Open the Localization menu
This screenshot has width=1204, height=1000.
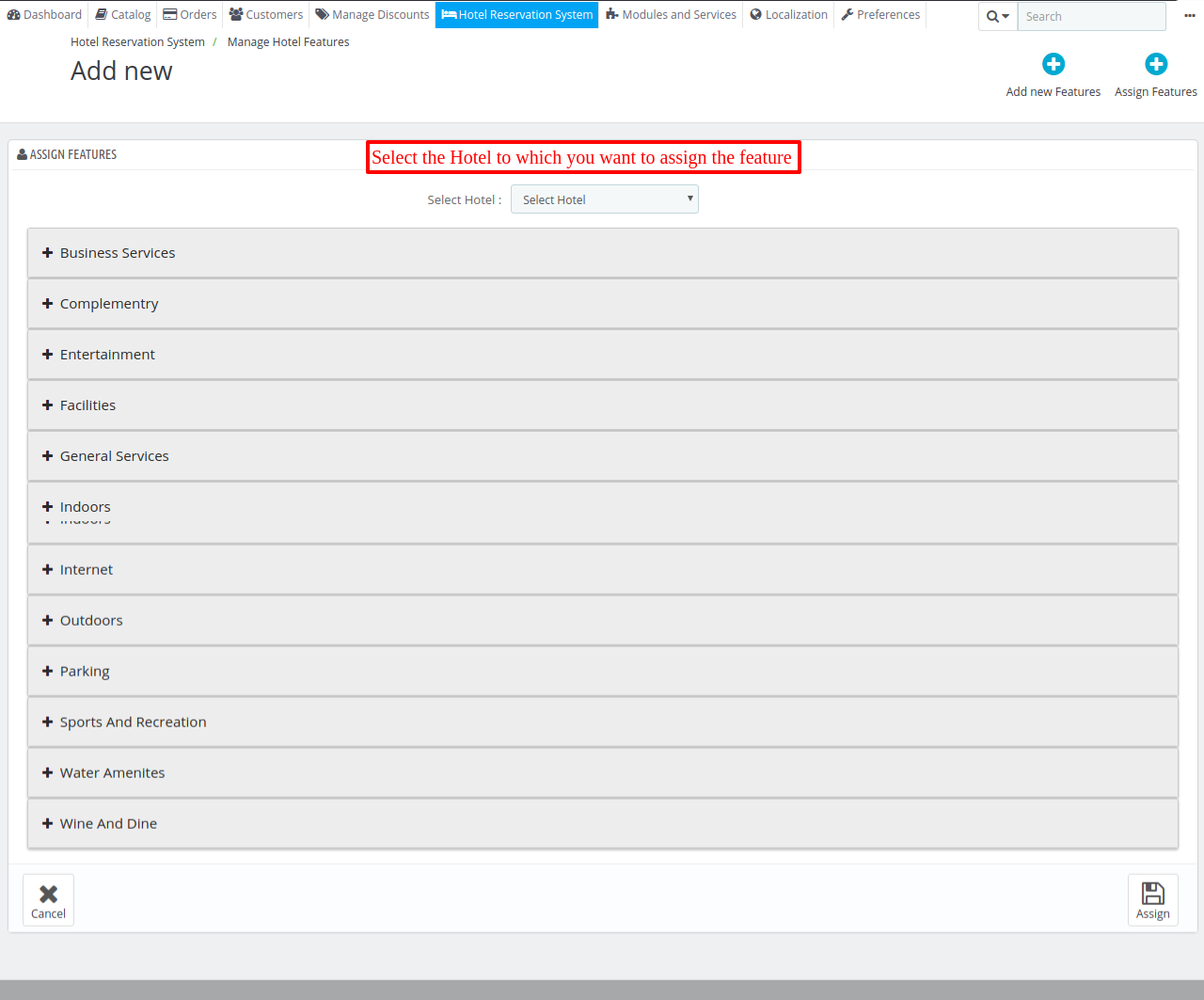coord(789,15)
